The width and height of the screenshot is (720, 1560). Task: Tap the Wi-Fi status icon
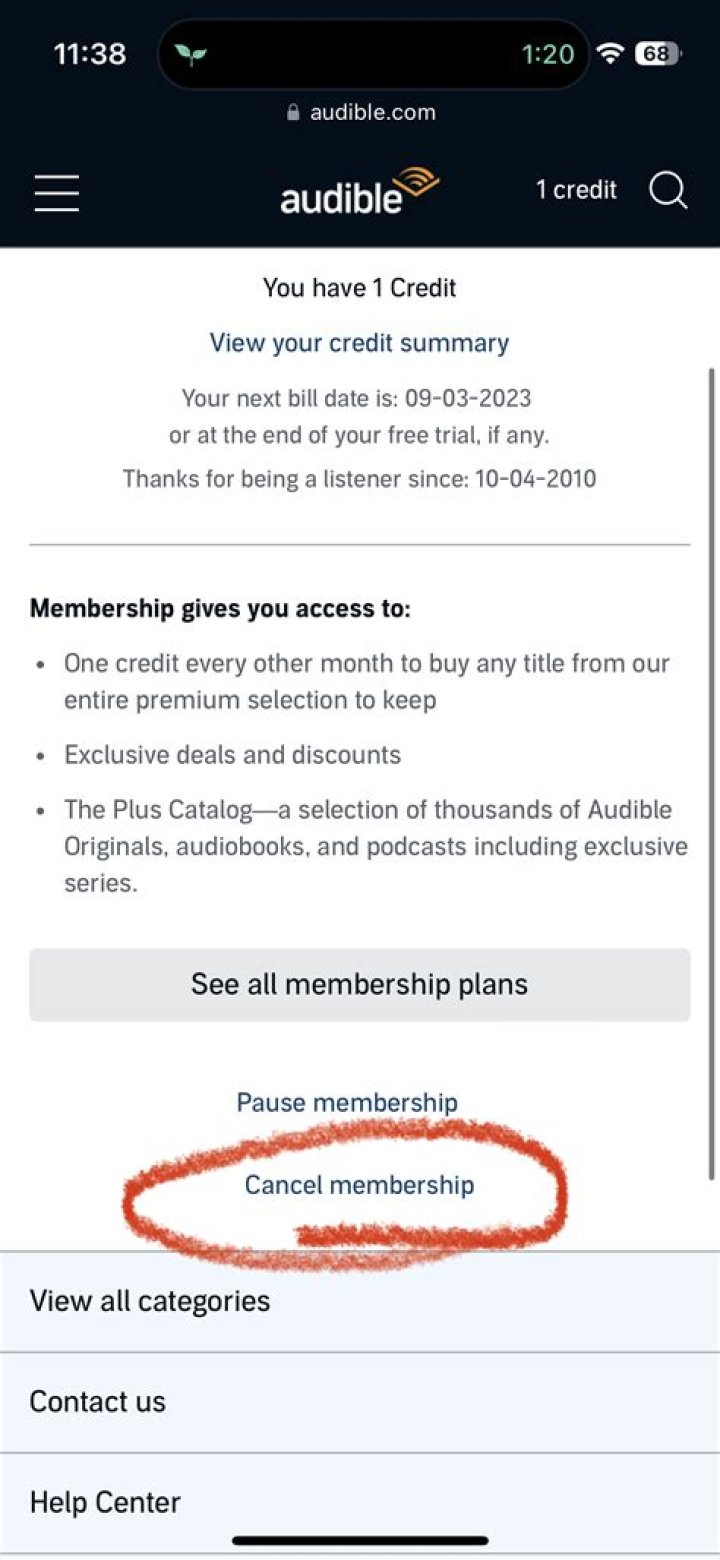[610, 53]
